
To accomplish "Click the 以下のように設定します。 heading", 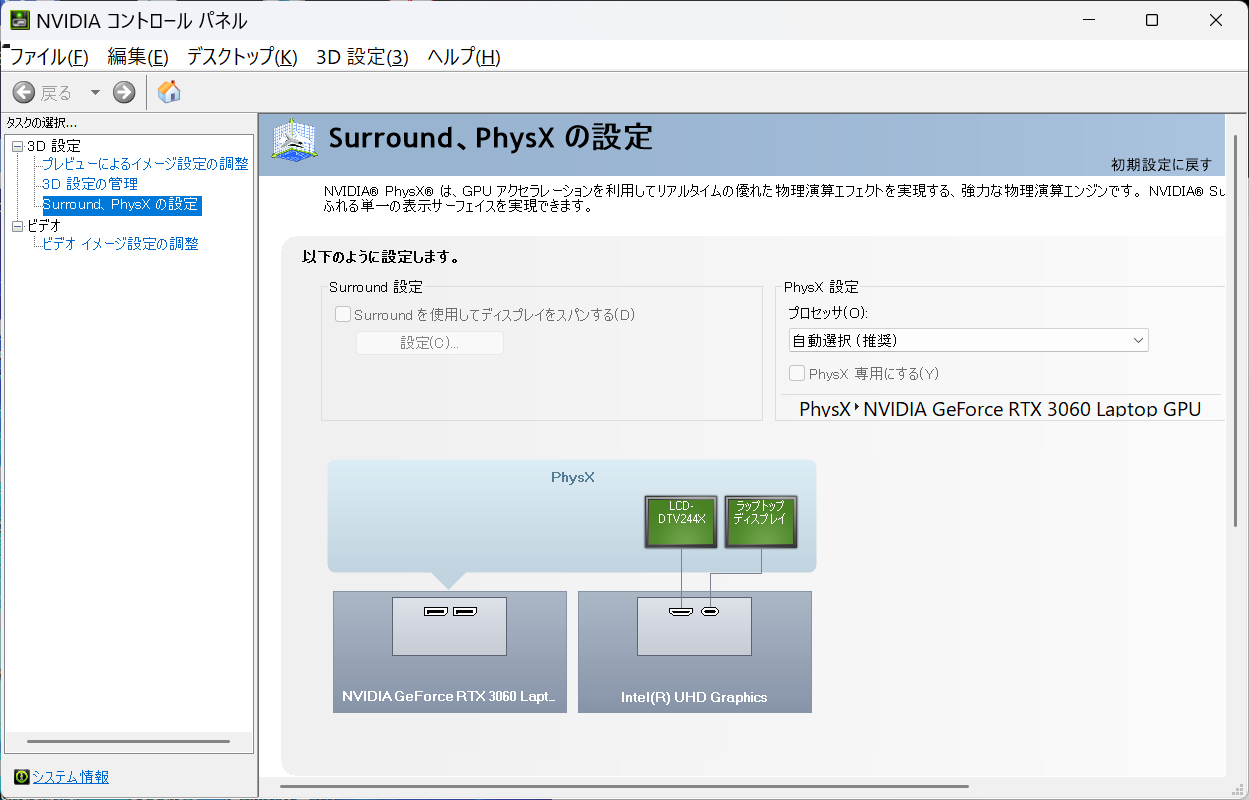I will (381, 257).
